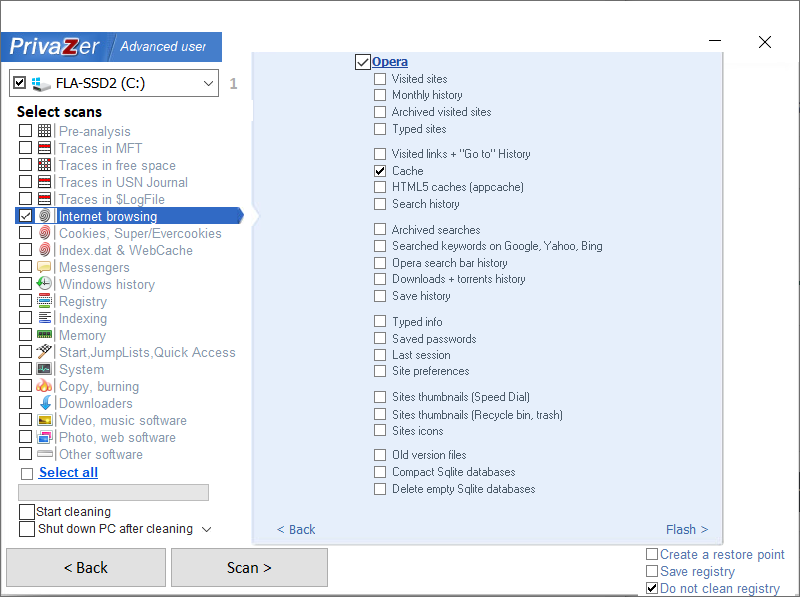800x597 pixels.
Task: Toggle the Saved passwords checkbox
Action: point(380,338)
